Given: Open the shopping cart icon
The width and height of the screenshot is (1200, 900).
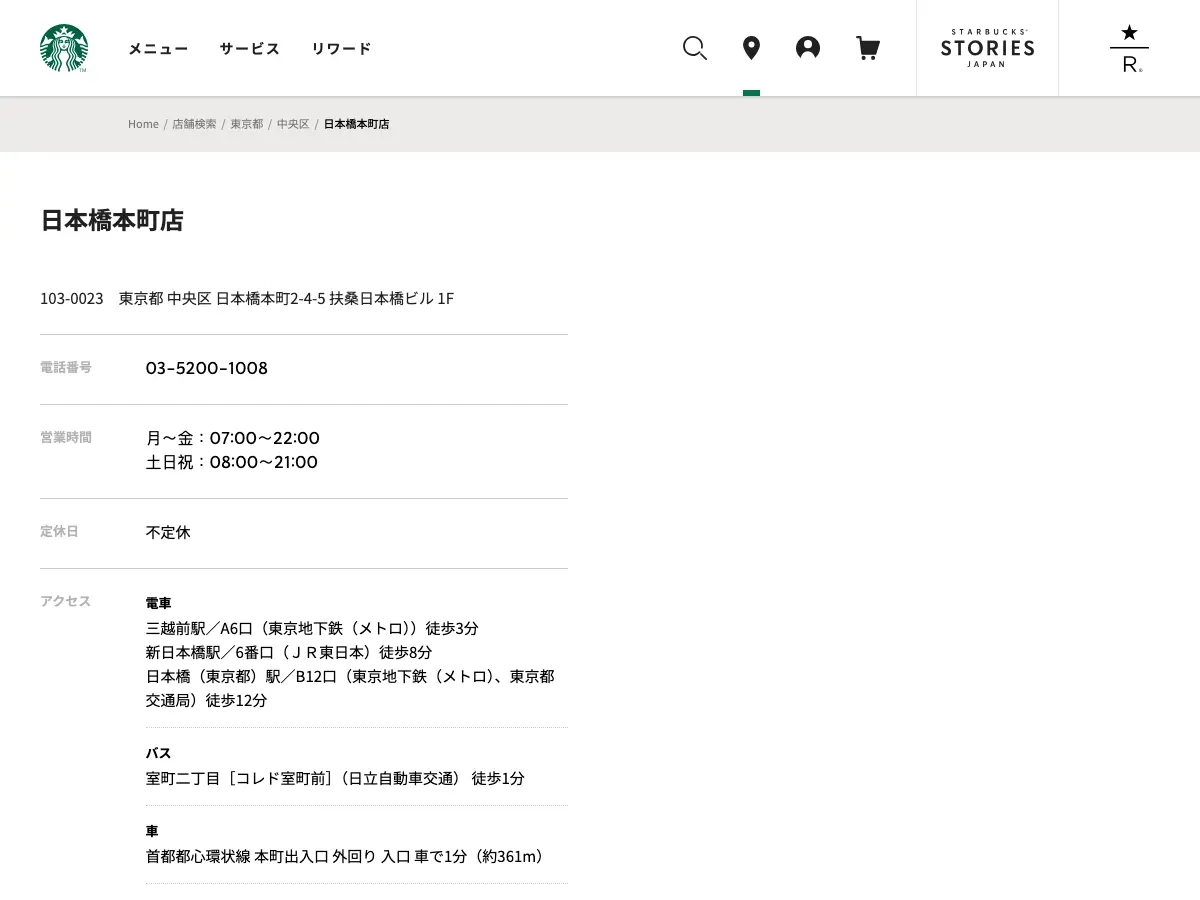Looking at the screenshot, I should pos(868,48).
